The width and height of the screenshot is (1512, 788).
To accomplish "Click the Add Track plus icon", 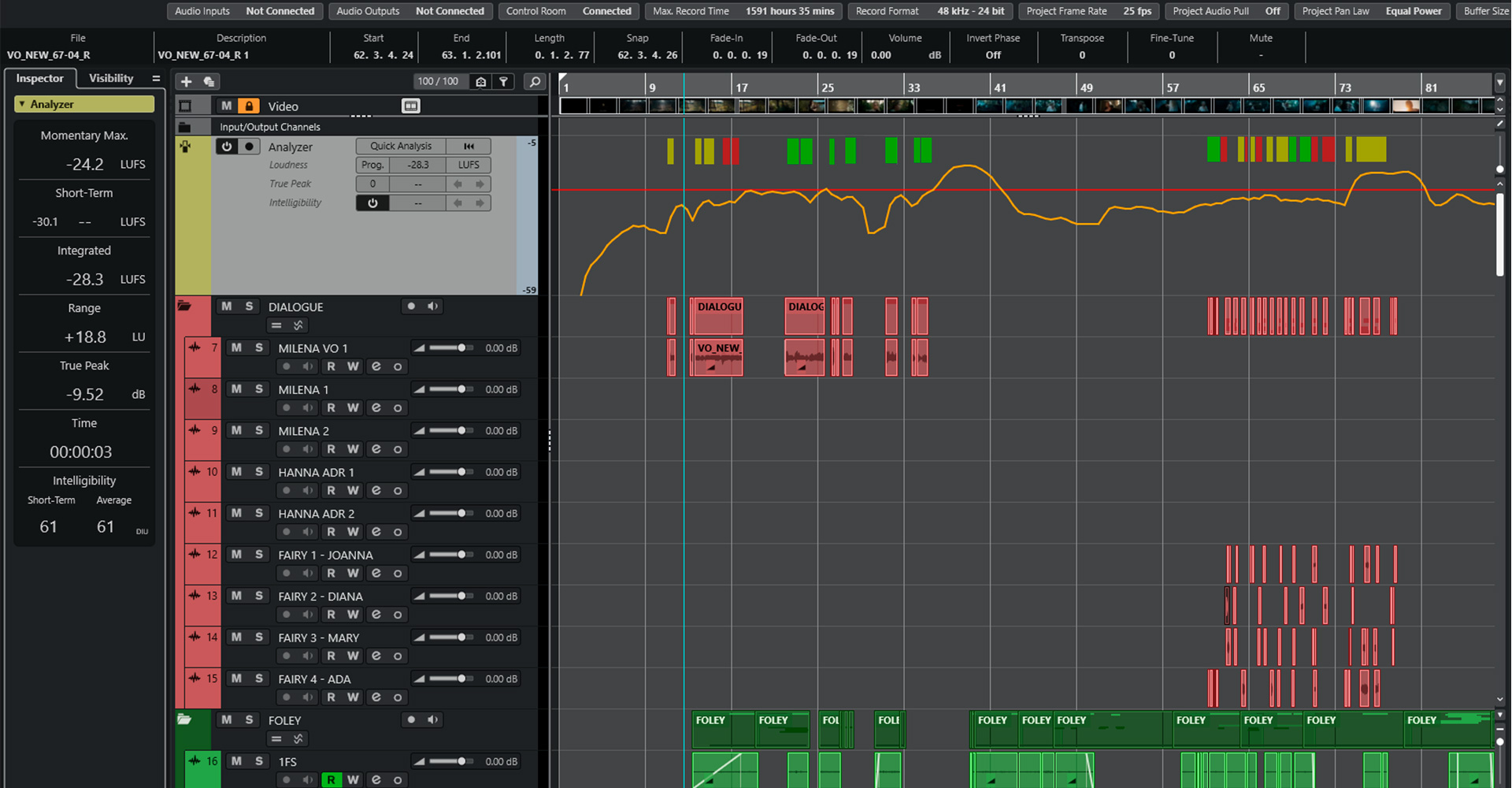I will coord(186,81).
